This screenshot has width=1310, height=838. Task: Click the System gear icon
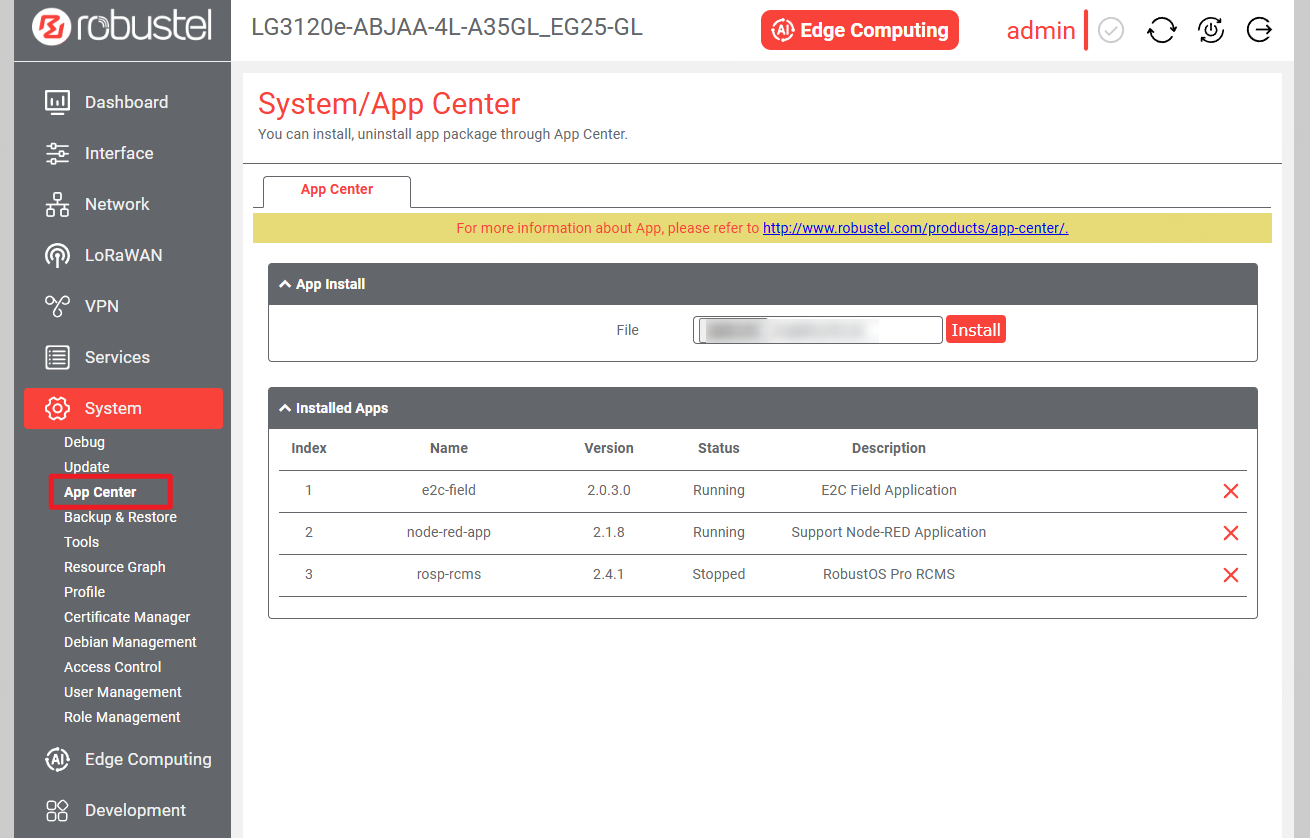(57, 408)
